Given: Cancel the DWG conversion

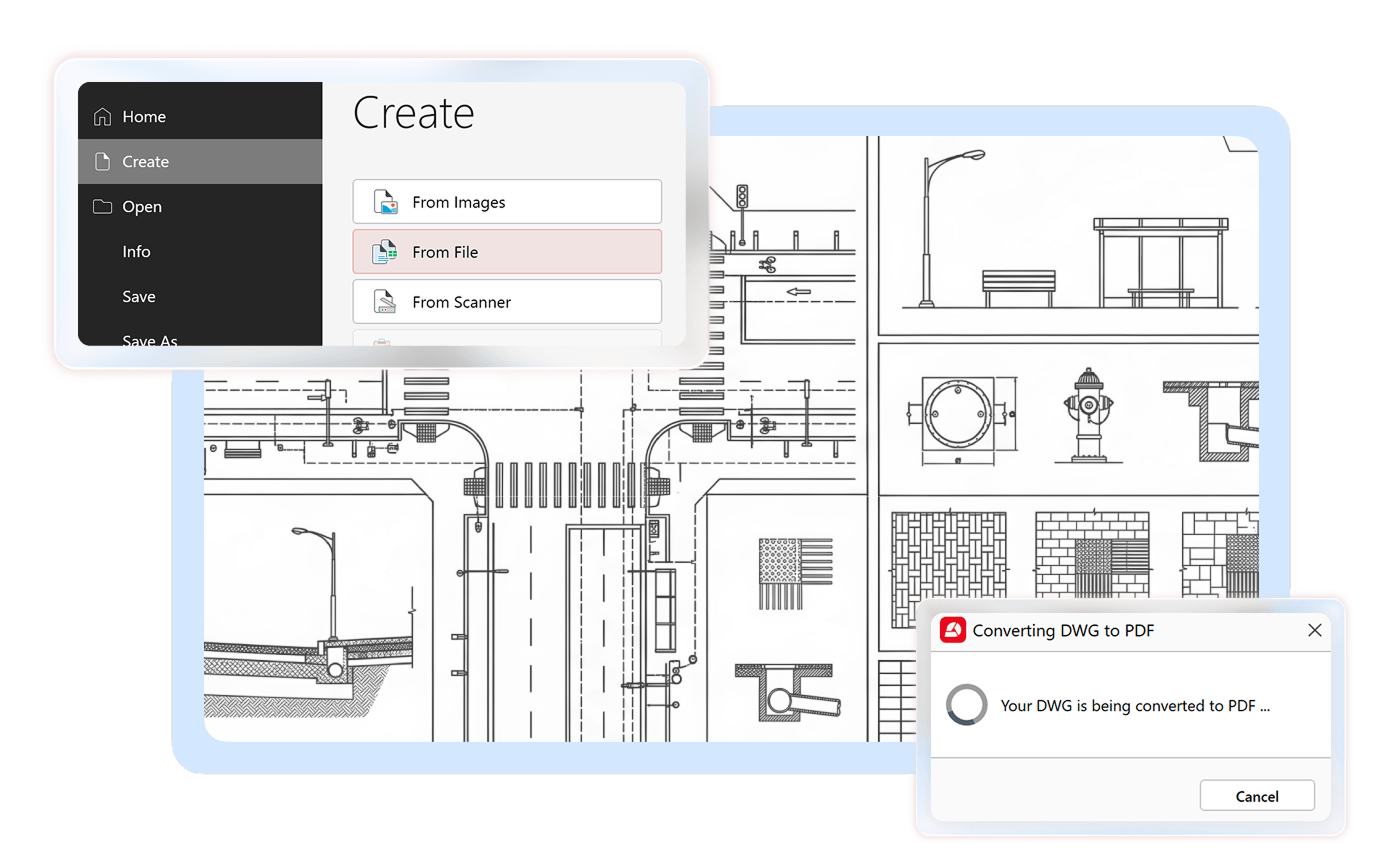Looking at the screenshot, I should point(1257,796).
